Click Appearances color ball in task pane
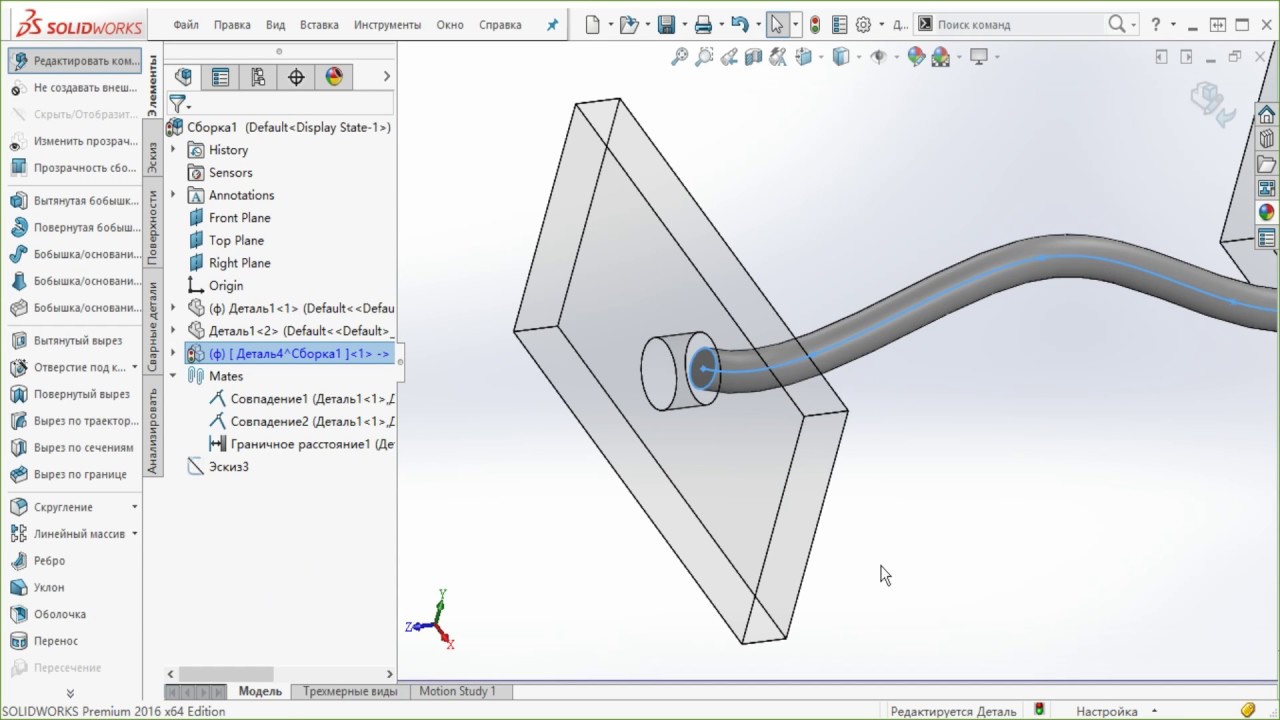The width and height of the screenshot is (1280, 720). point(1267,212)
